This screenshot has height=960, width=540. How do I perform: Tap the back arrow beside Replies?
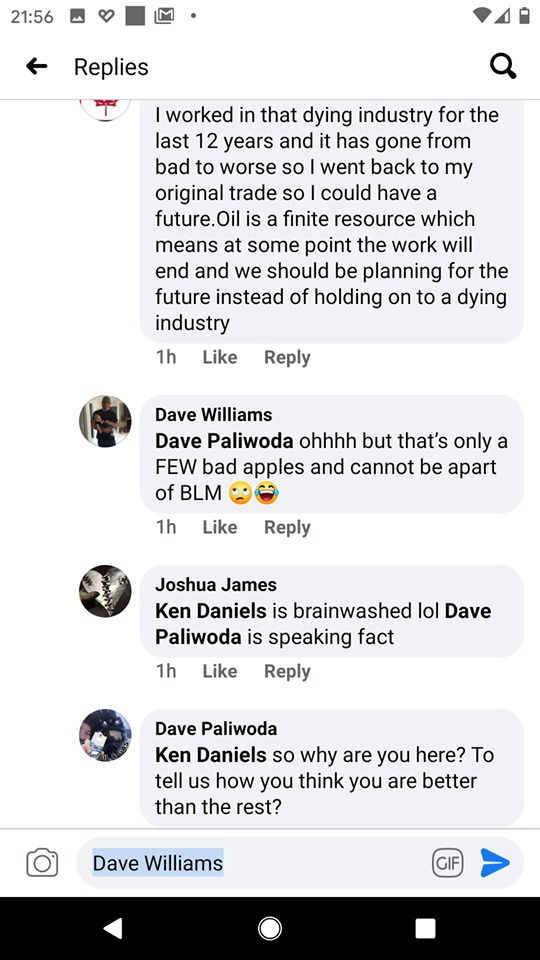pyautogui.click(x=37, y=66)
